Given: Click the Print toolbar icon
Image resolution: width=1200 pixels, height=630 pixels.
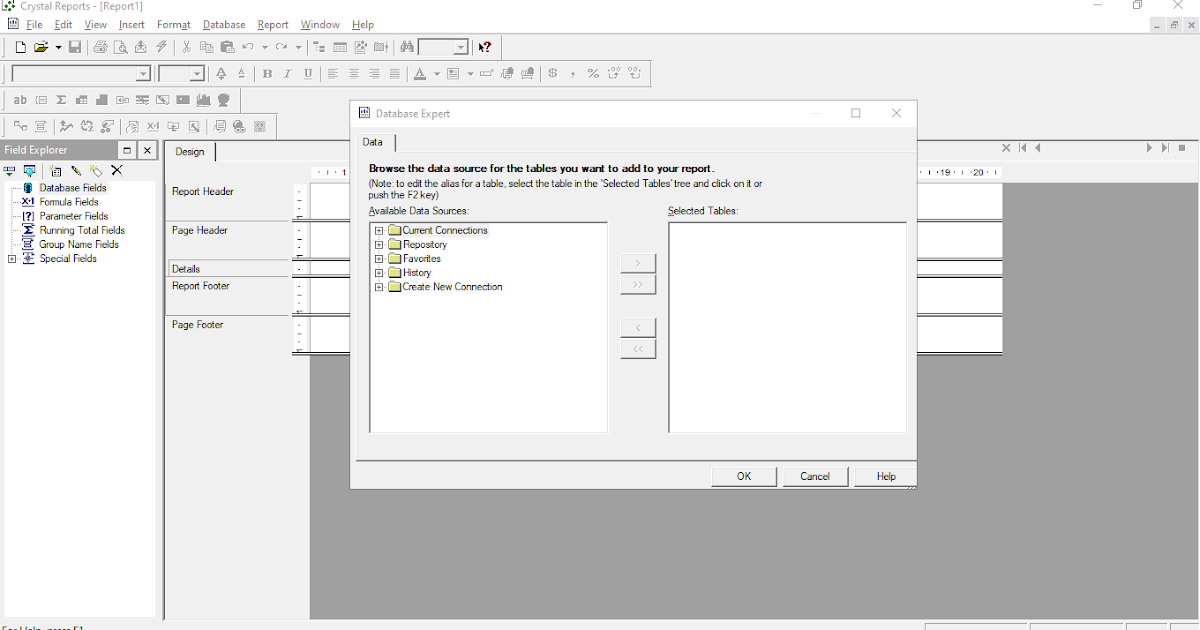Looking at the screenshot, I should 100,47.
